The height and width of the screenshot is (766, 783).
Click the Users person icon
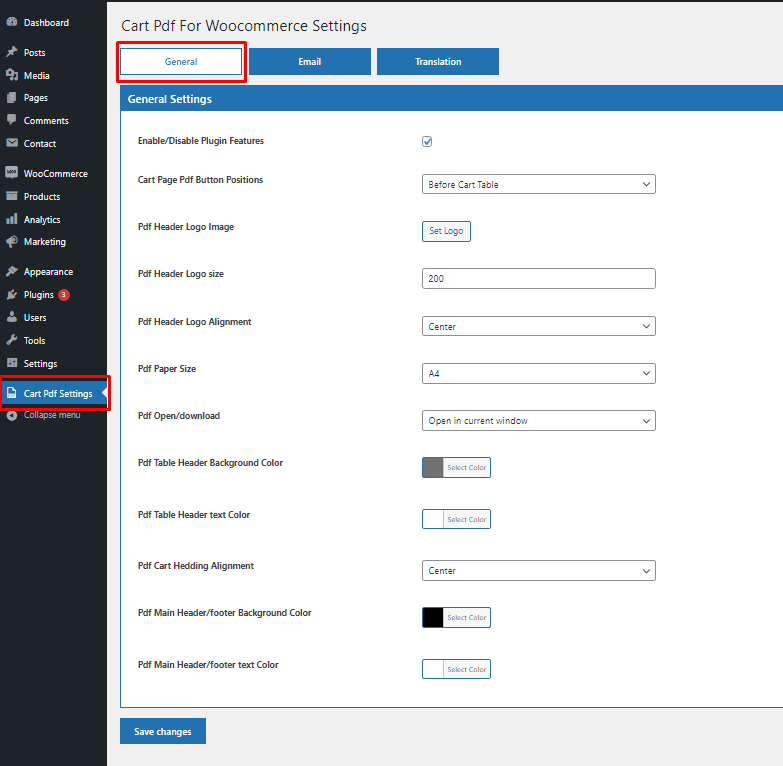point(11,317)
